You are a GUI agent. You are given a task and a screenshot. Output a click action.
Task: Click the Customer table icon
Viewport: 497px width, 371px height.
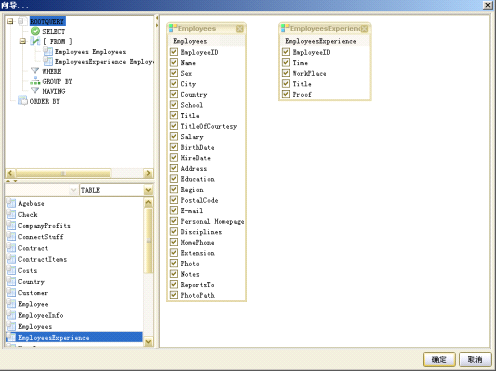pyautogui.click(x=11, y=293)
